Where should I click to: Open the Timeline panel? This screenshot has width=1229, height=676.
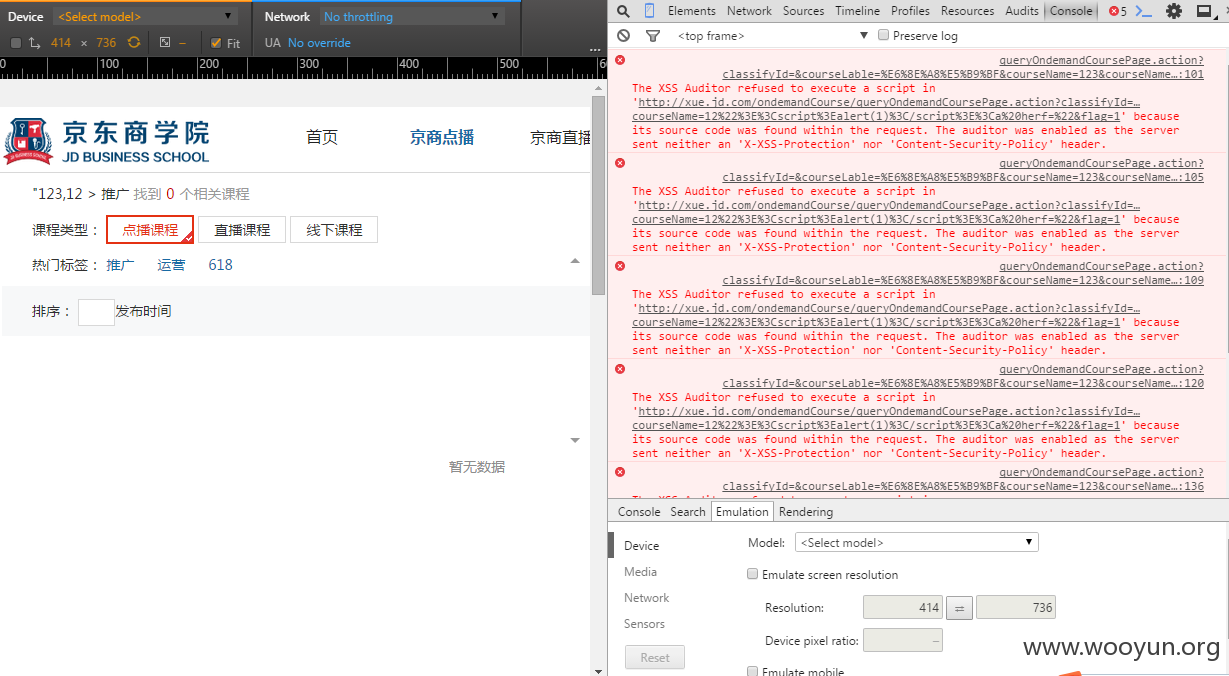(858, 11)
